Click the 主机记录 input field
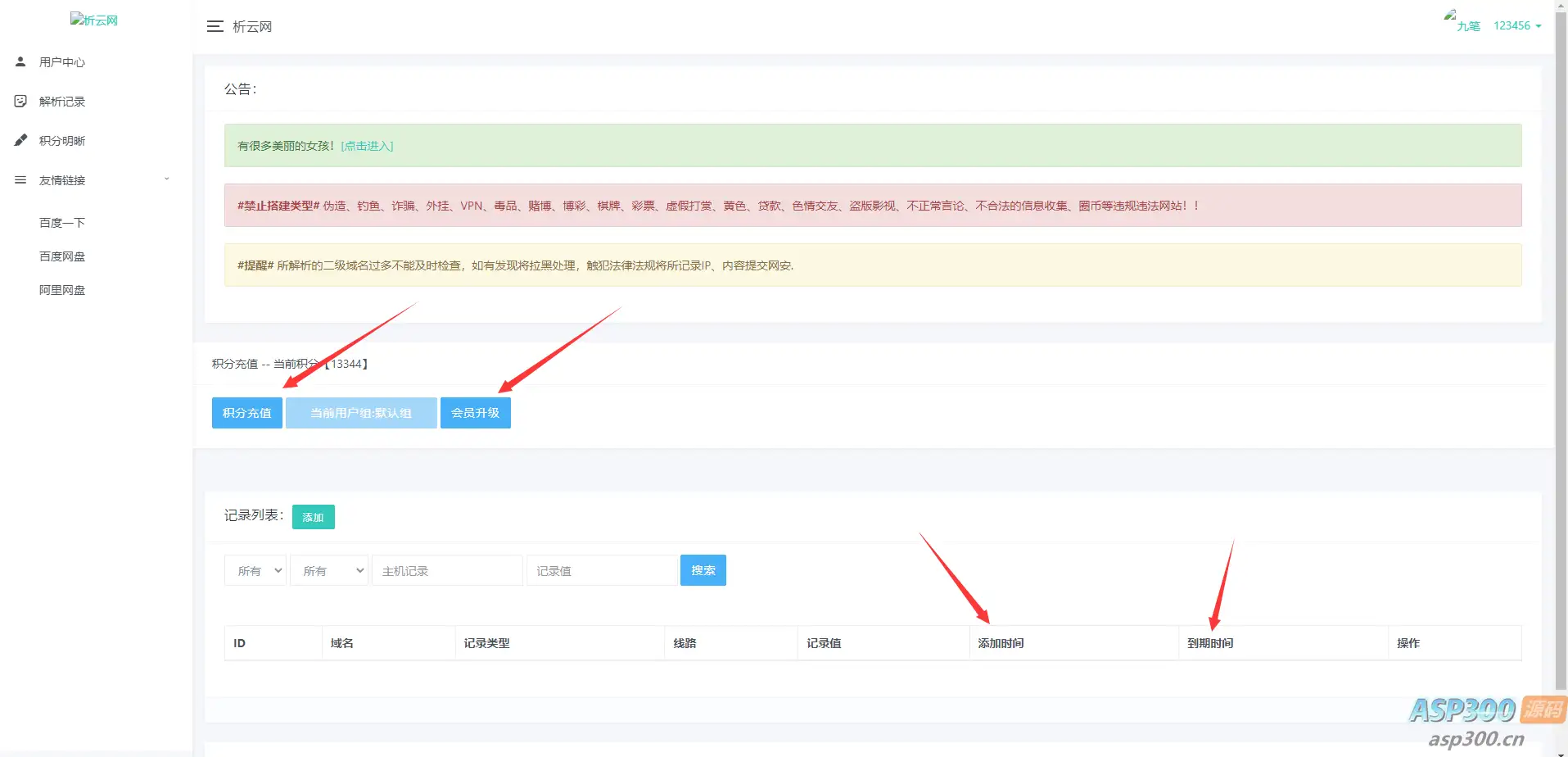This screenshot has width=1568, height=757. (x=447, y=570)
